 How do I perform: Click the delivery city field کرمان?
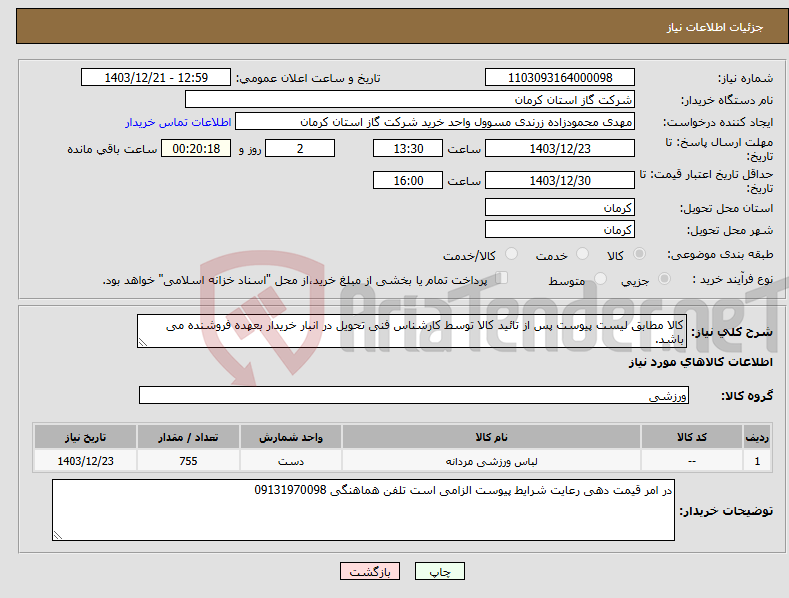(x=560, y=230)
